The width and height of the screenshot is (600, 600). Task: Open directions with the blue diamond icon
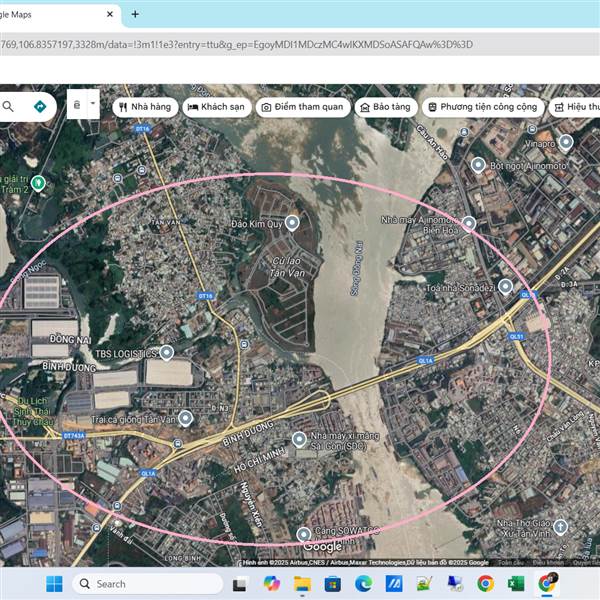coord(40,106)
